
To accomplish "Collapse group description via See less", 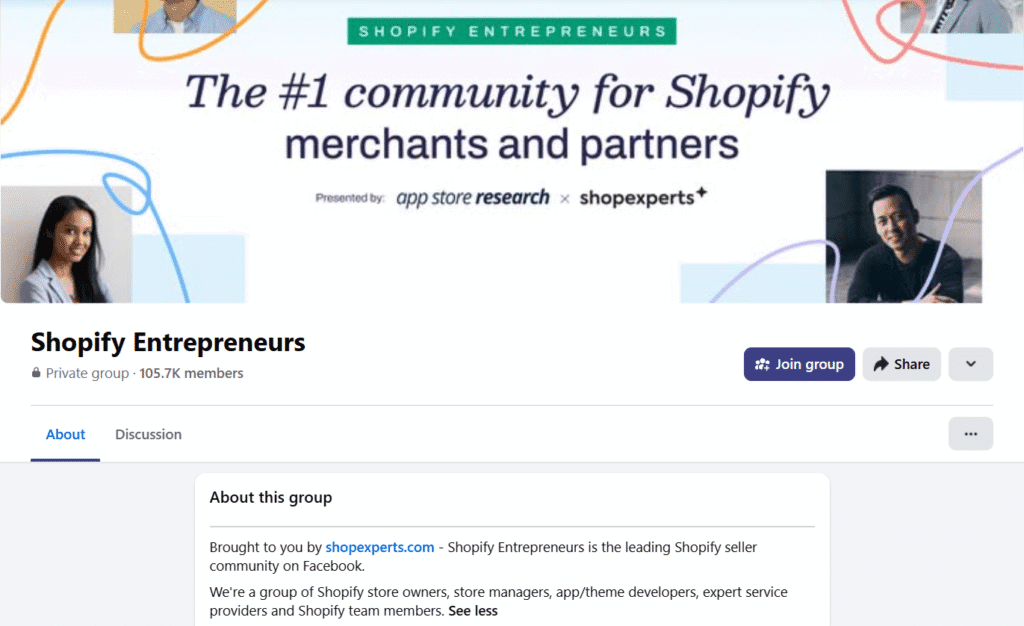I will 472,610.
